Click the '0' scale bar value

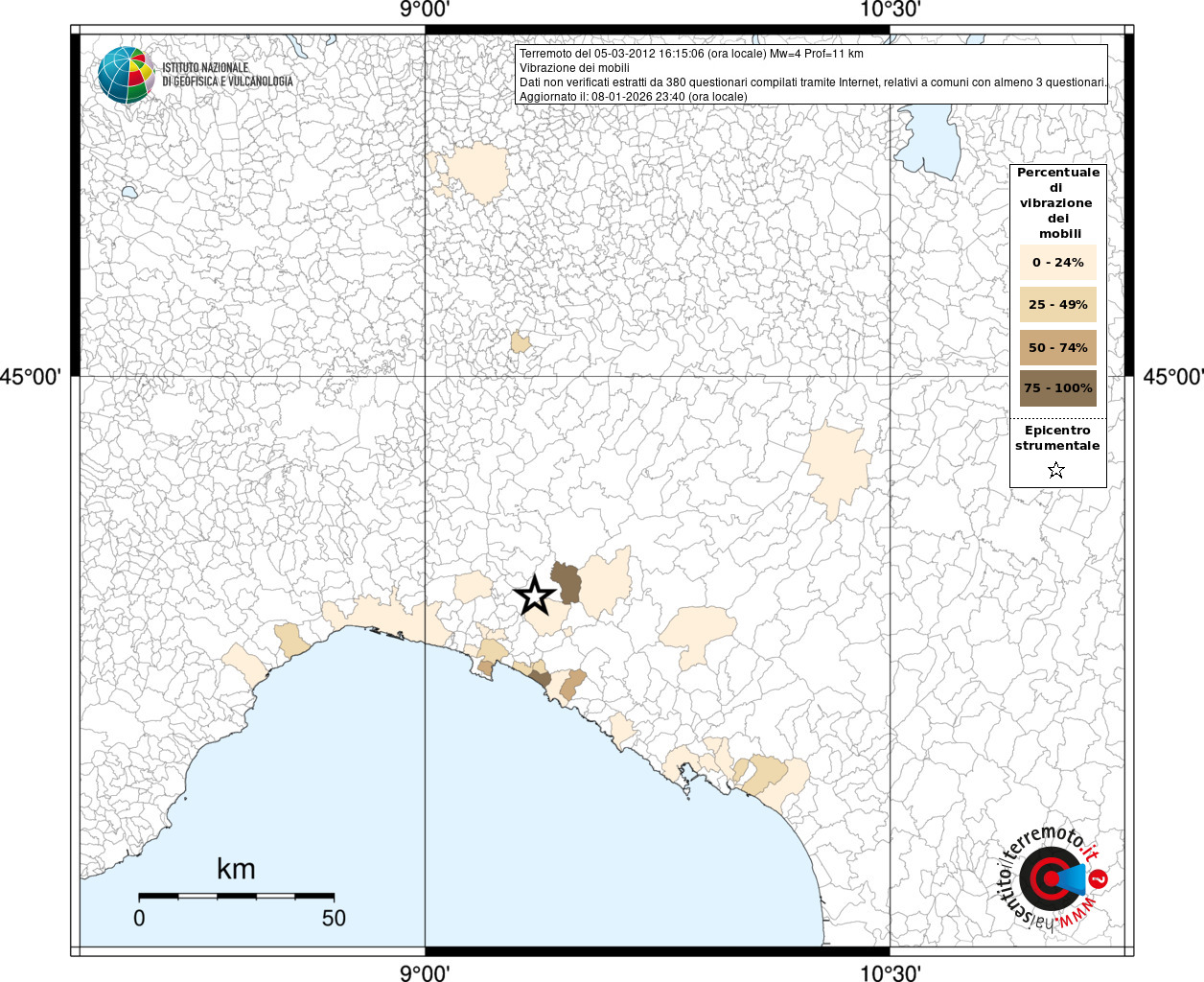coord(140,918)
